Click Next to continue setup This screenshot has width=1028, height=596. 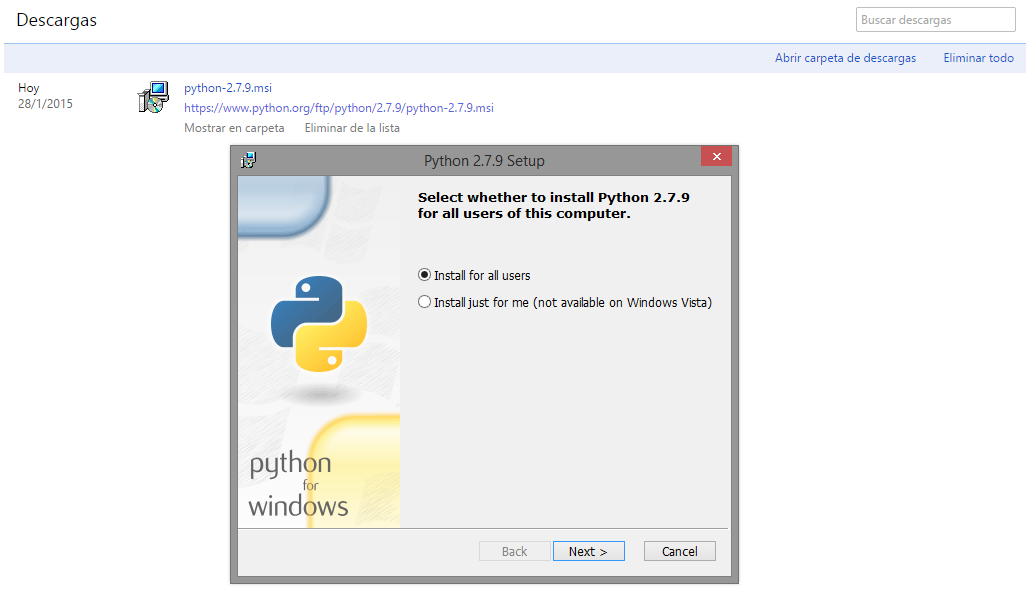click(x=588, y=551)
